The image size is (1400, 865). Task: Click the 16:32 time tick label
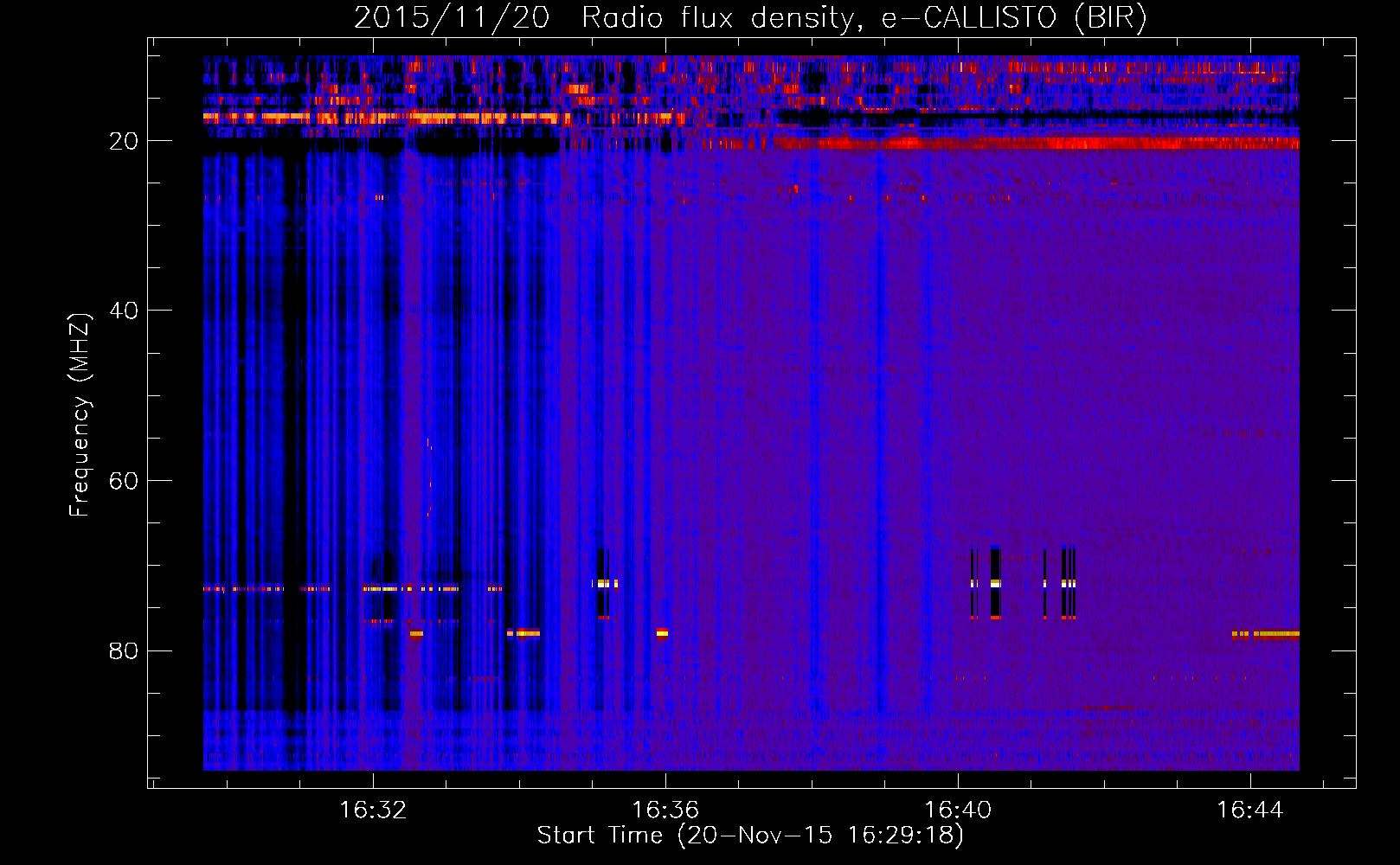tap(373, 811)
